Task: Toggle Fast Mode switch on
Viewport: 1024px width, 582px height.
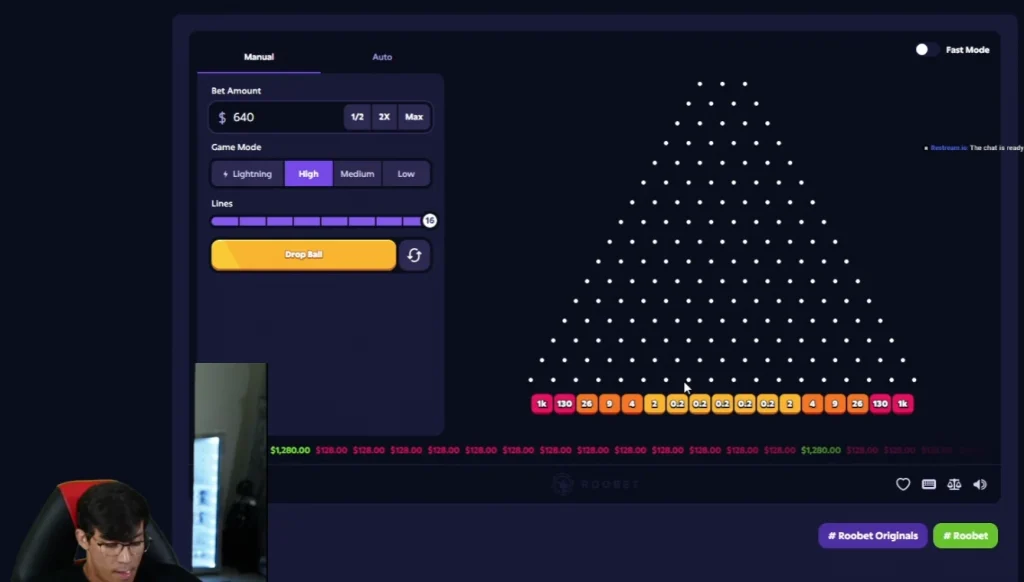Action: (926, 50)
